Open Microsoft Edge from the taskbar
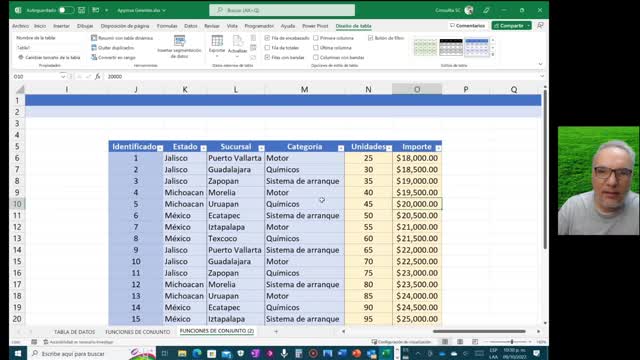Image resolution: width=640 pixels, height=360 pixels. (x=197, y=353)
